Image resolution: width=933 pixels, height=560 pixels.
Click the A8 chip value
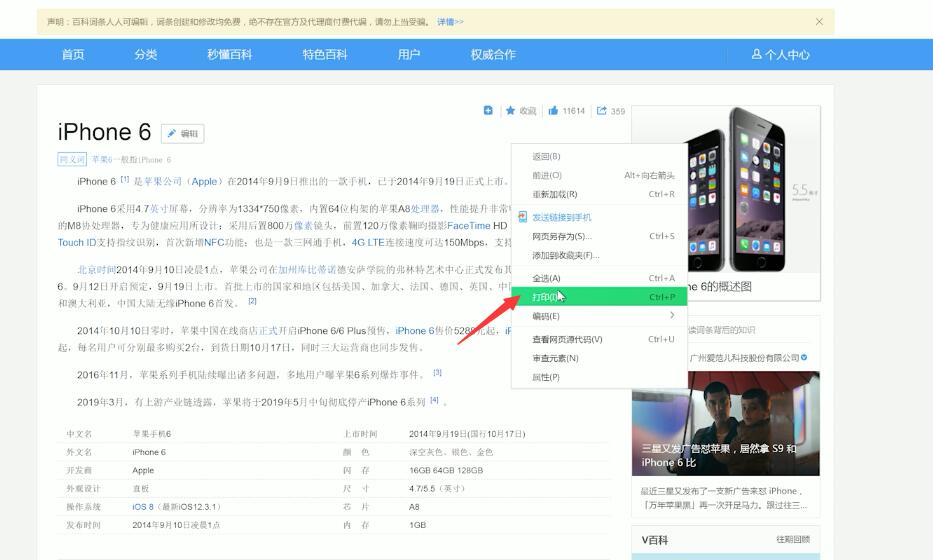(414, 506)
